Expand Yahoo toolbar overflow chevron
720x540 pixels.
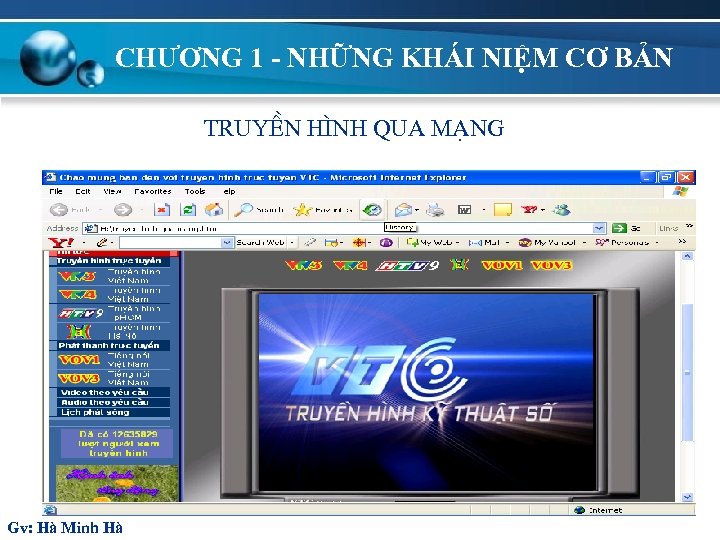(x=682, y=241)
